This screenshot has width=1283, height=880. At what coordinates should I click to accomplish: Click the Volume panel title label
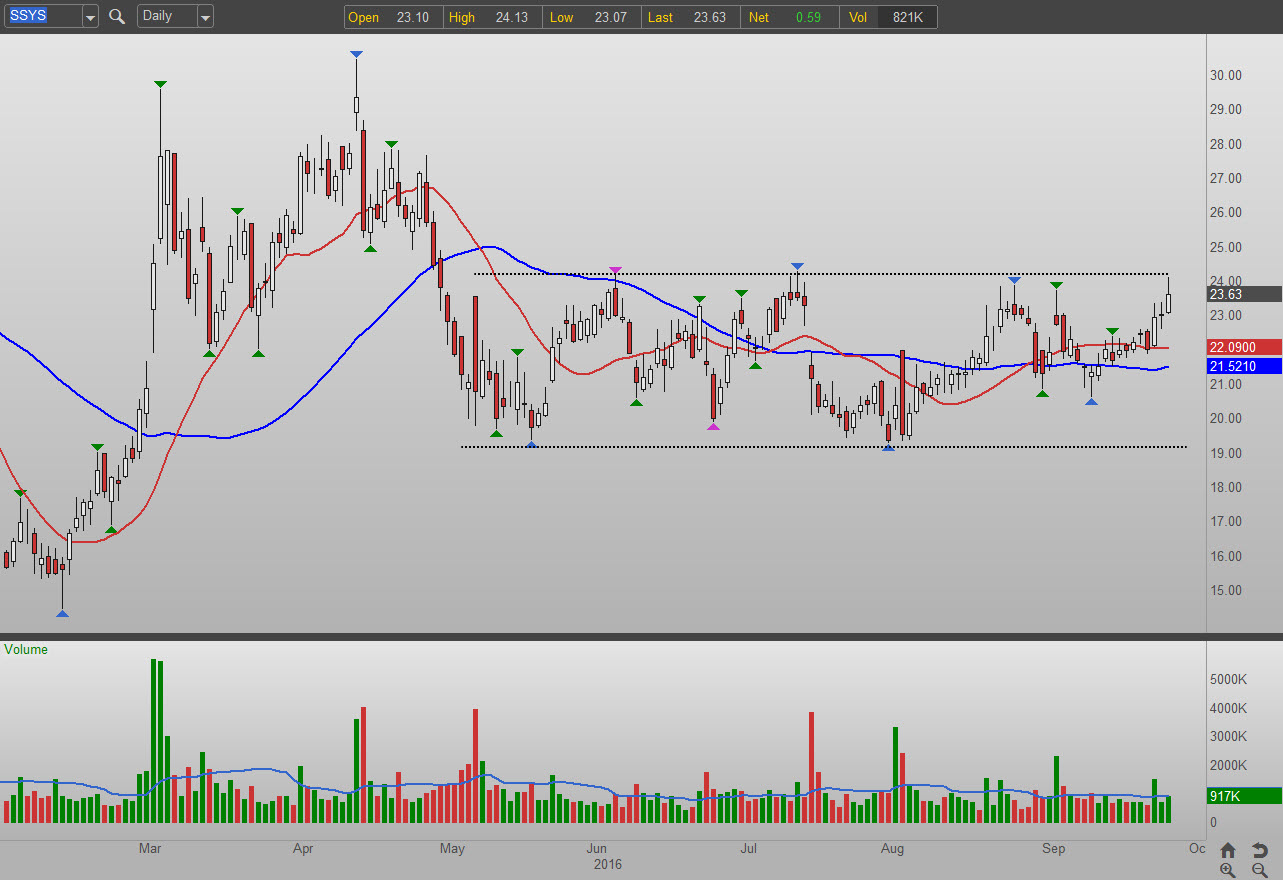point(26,649)
